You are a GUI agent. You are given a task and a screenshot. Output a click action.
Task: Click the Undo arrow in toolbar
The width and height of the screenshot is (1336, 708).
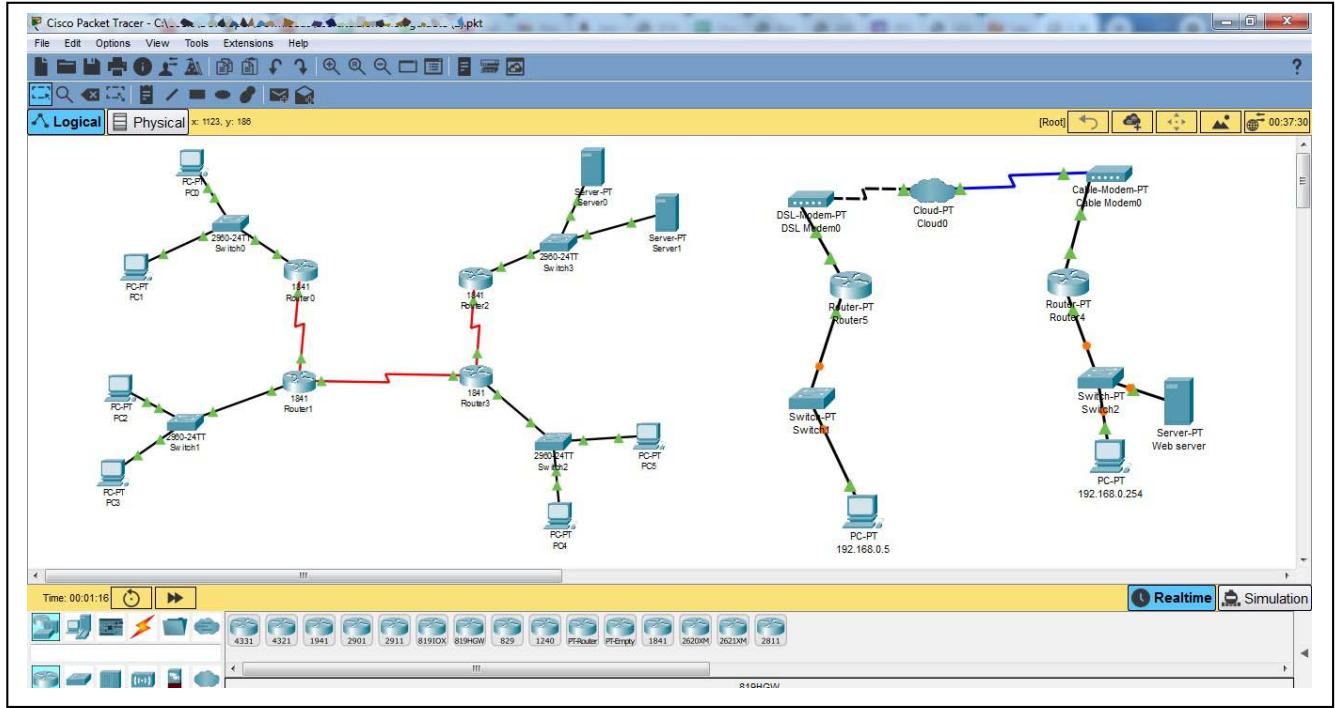[274, 67]
